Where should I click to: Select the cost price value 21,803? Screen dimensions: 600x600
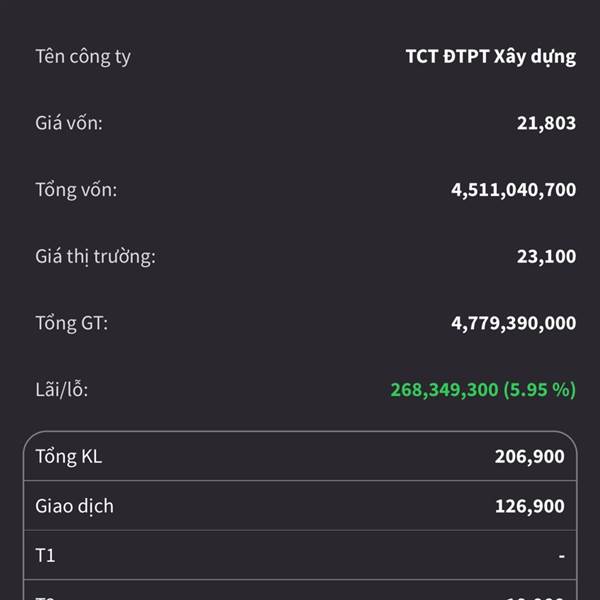click(548, 123)
